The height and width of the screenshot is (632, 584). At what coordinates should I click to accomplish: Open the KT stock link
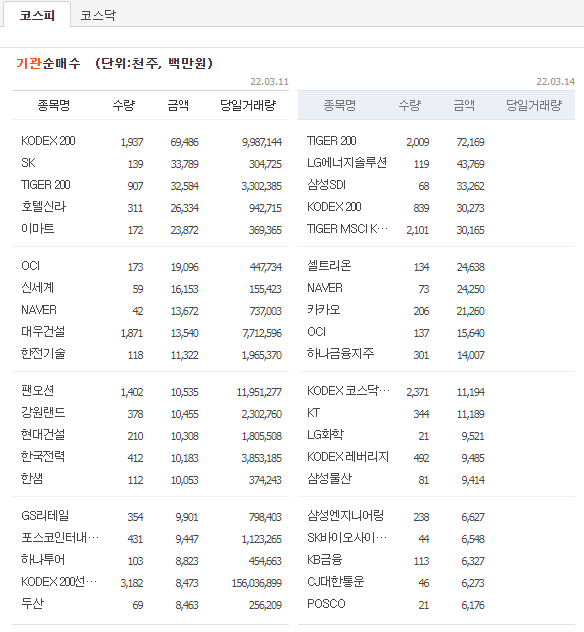point(313,413)
